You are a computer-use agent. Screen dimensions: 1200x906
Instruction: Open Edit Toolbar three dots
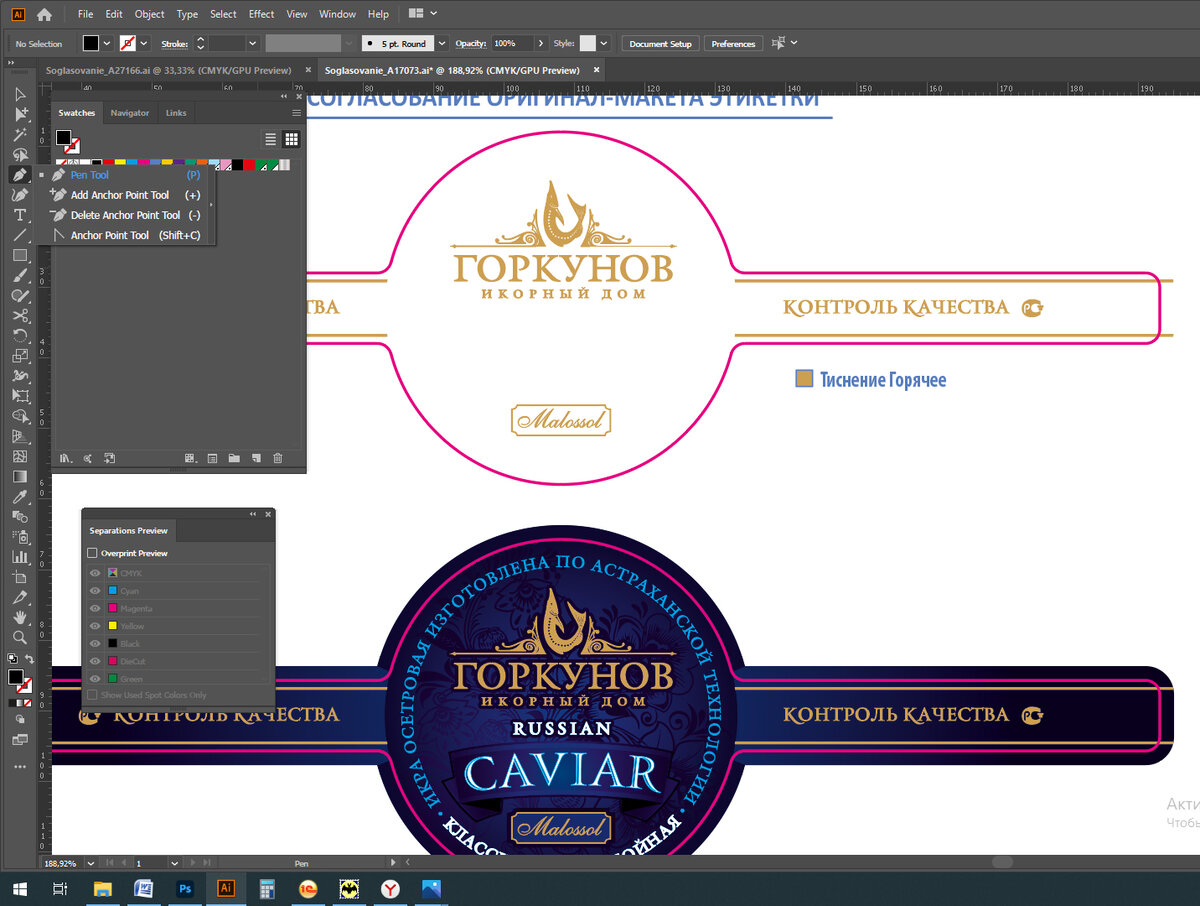pos(19,767)
